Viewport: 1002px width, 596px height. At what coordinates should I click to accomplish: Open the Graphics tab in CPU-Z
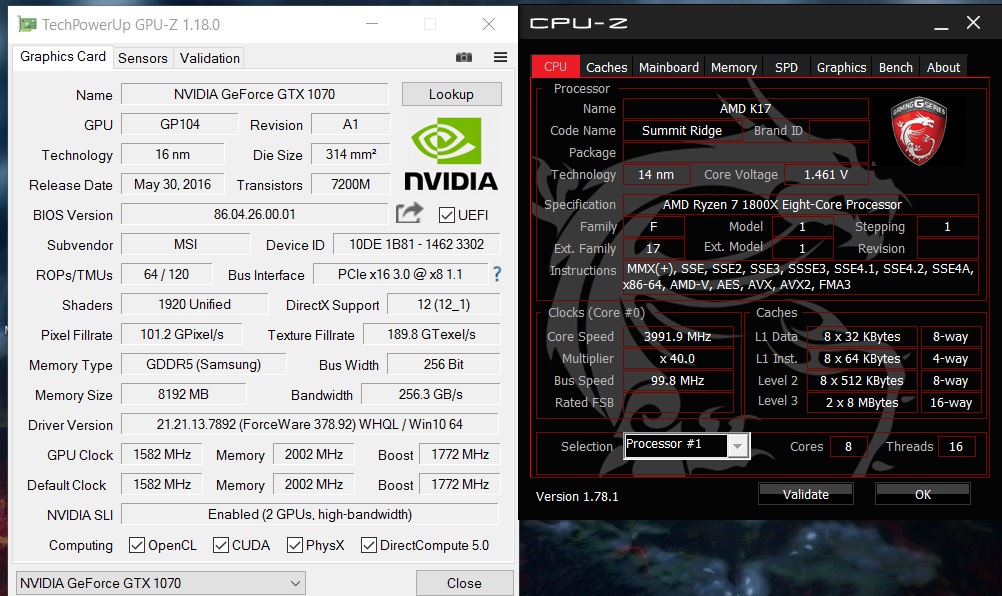pos(841,67)
